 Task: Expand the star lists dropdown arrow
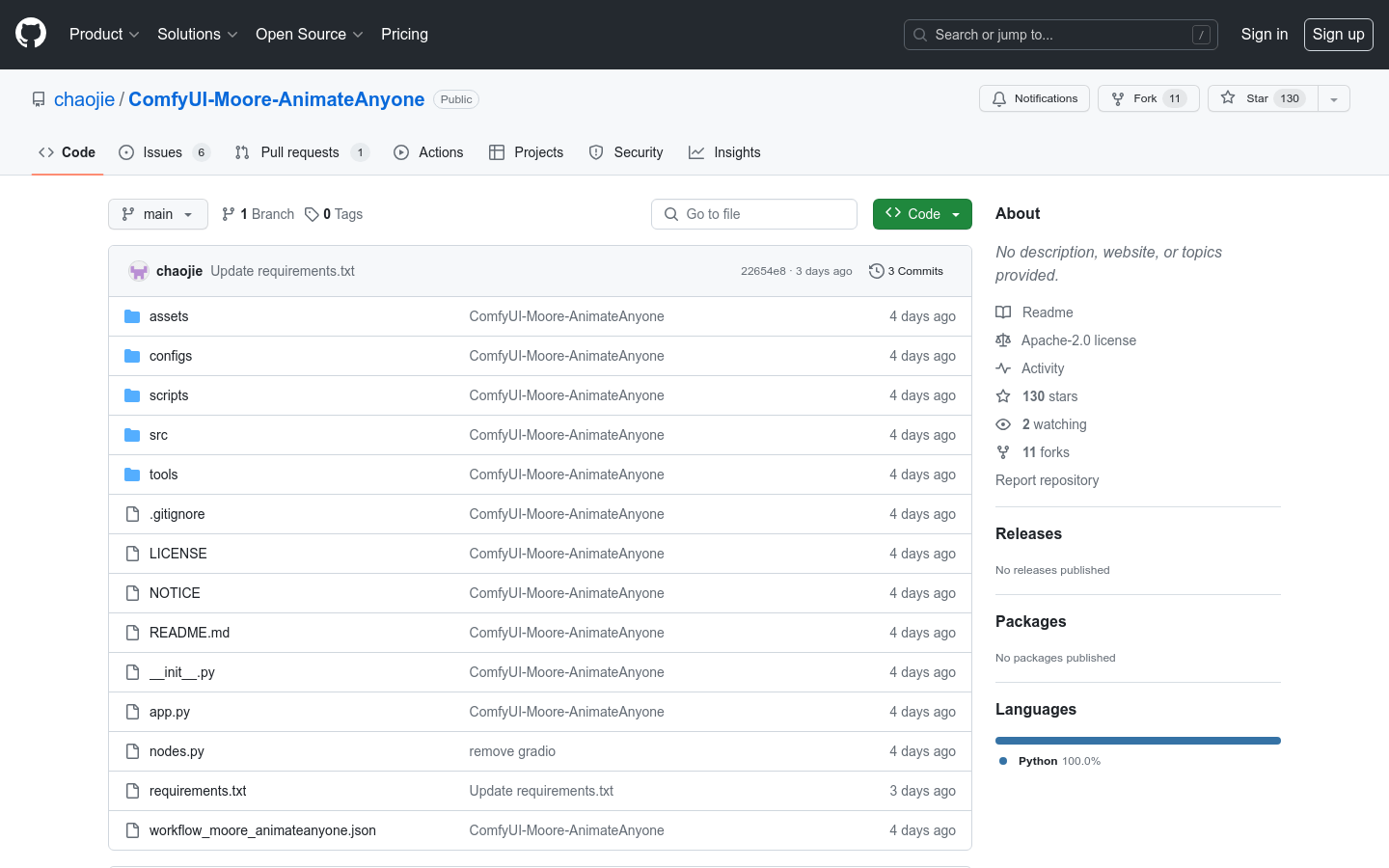(1333, 98)
